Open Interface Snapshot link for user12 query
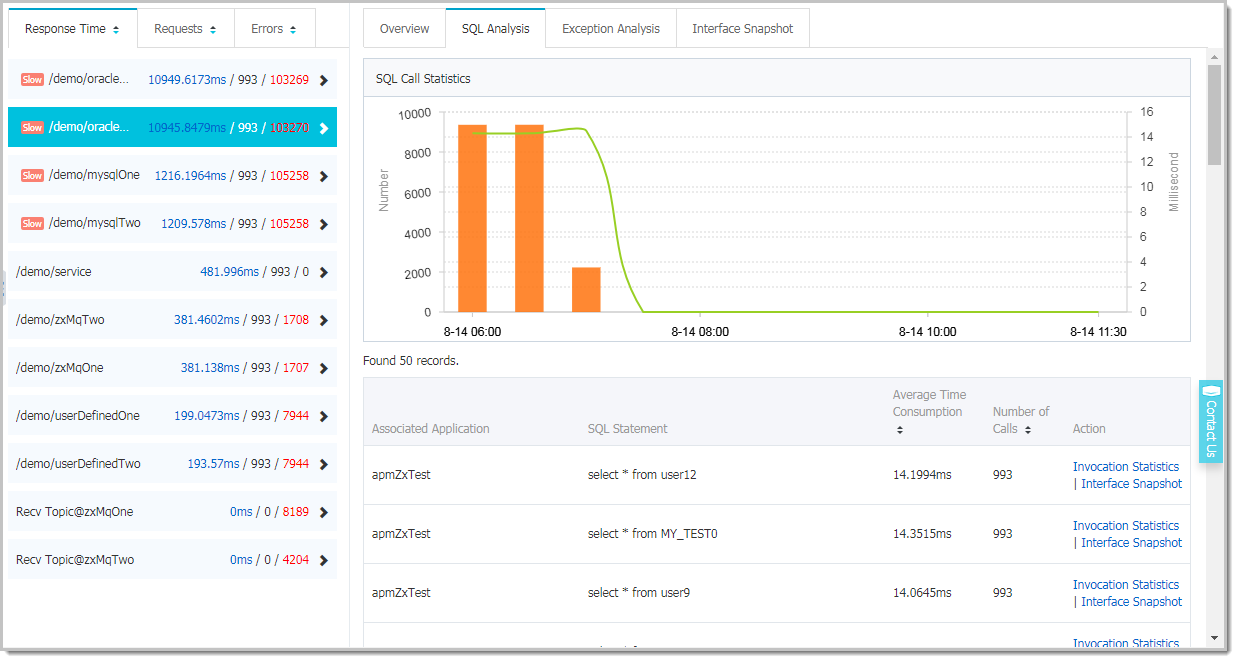1237x661 pixels. pos(1132,484)
